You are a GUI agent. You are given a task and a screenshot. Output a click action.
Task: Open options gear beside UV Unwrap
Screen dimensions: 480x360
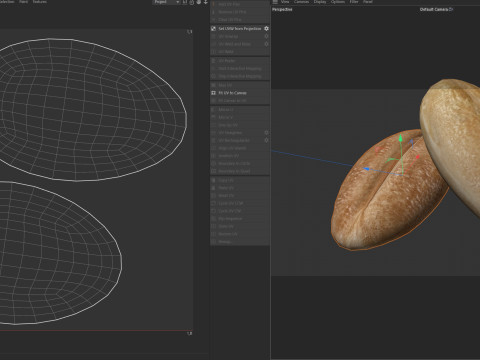266,36
